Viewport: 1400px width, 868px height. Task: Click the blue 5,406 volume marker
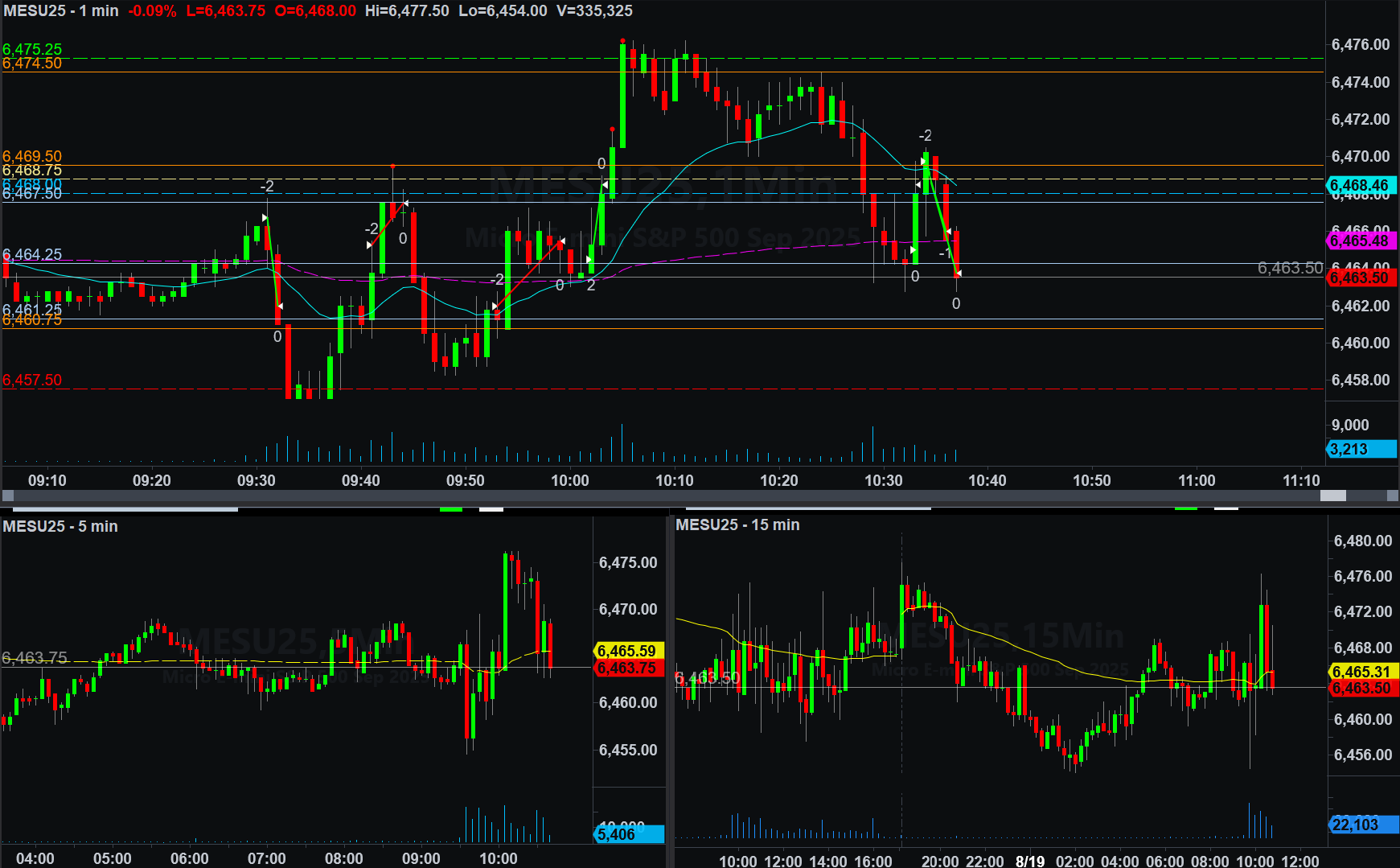pos(627,834)
